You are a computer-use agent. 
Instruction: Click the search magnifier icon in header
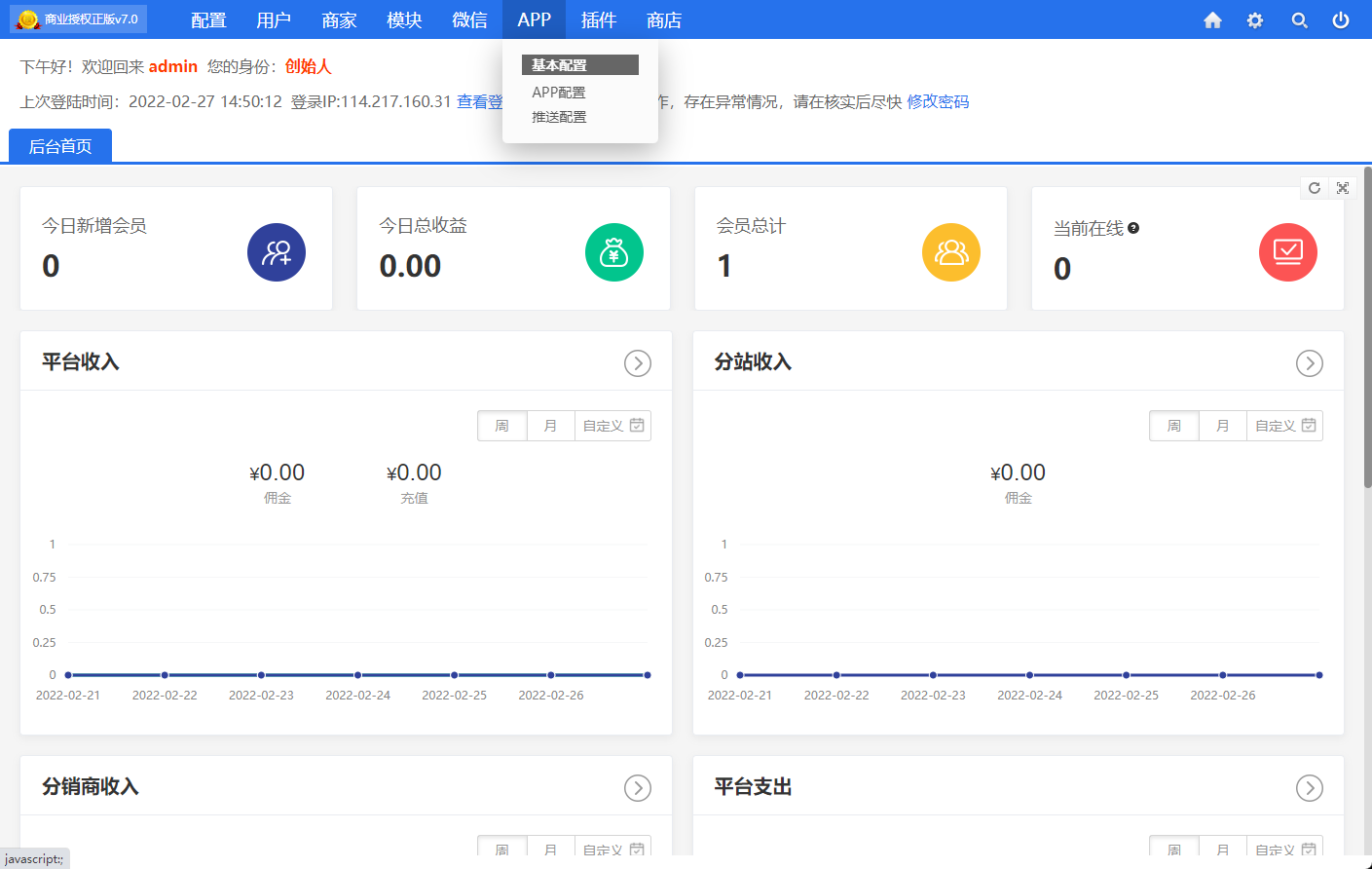click(x=1299, y=19)
